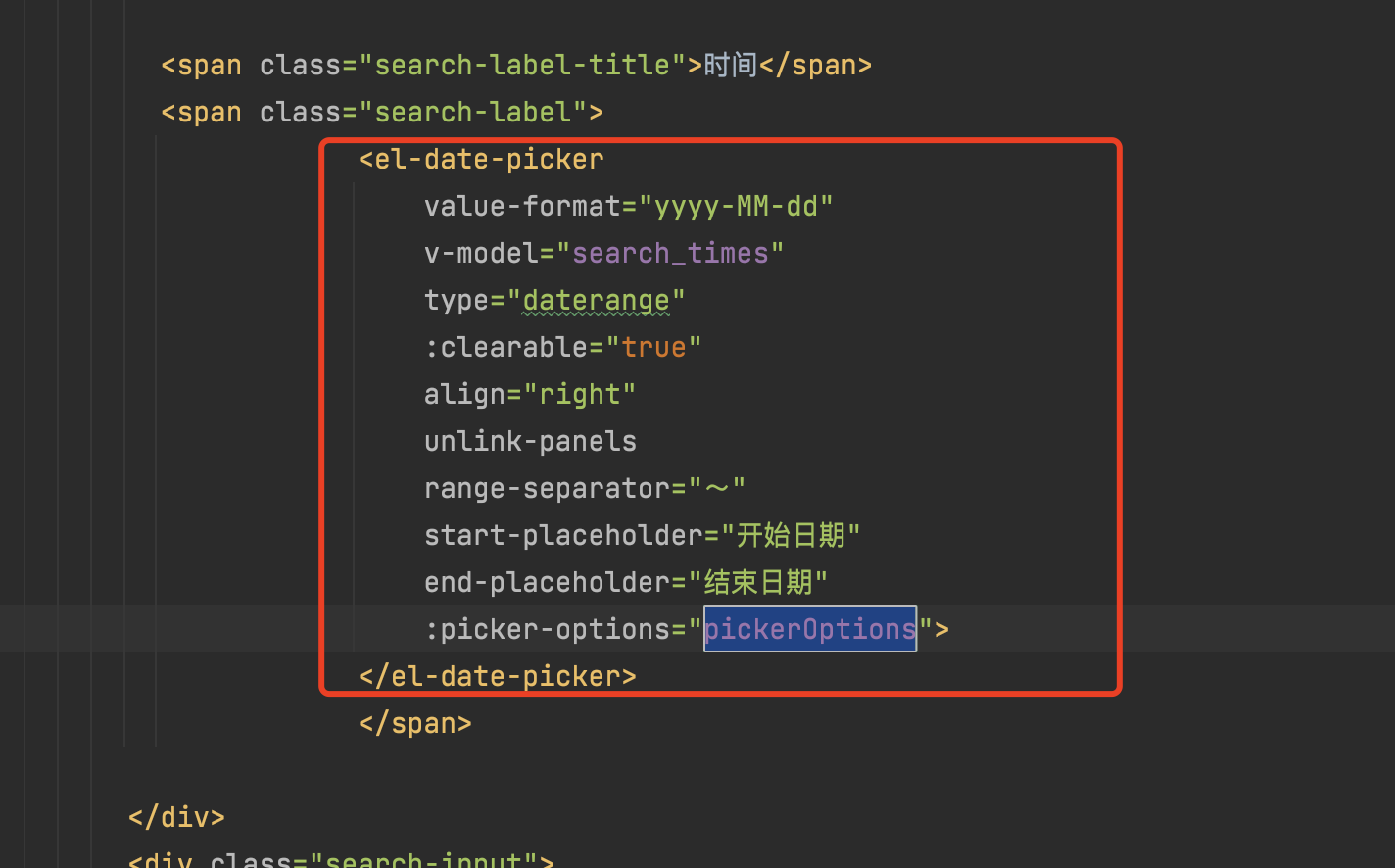Image resolution: width=1395 pixels, height=868 pixels.
Task: Click the search_times v-model value
Action: click(x=672, y=253)
